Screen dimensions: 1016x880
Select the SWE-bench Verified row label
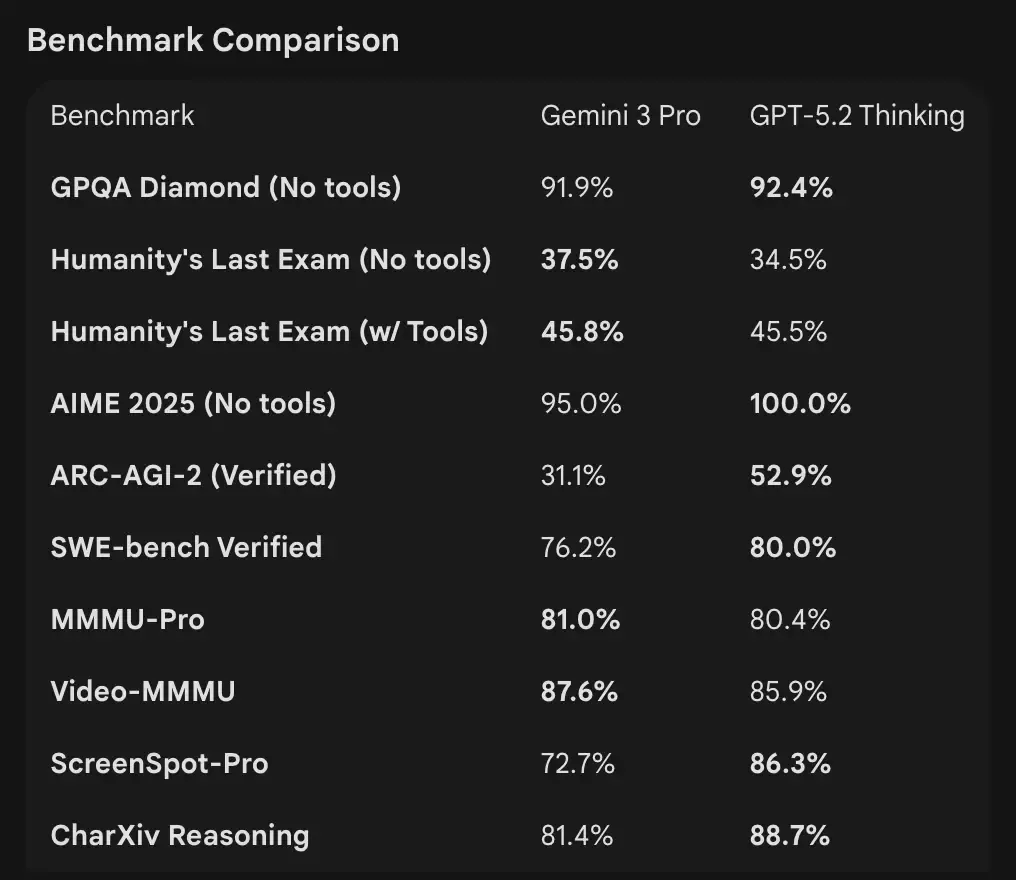click(186, 548)
